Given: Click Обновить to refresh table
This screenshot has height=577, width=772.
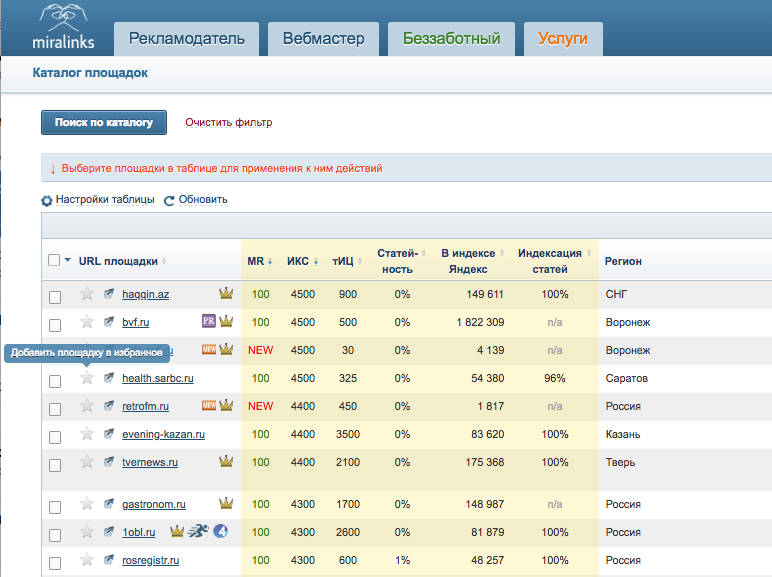Looking at the screenshot, I should [196, 200].
